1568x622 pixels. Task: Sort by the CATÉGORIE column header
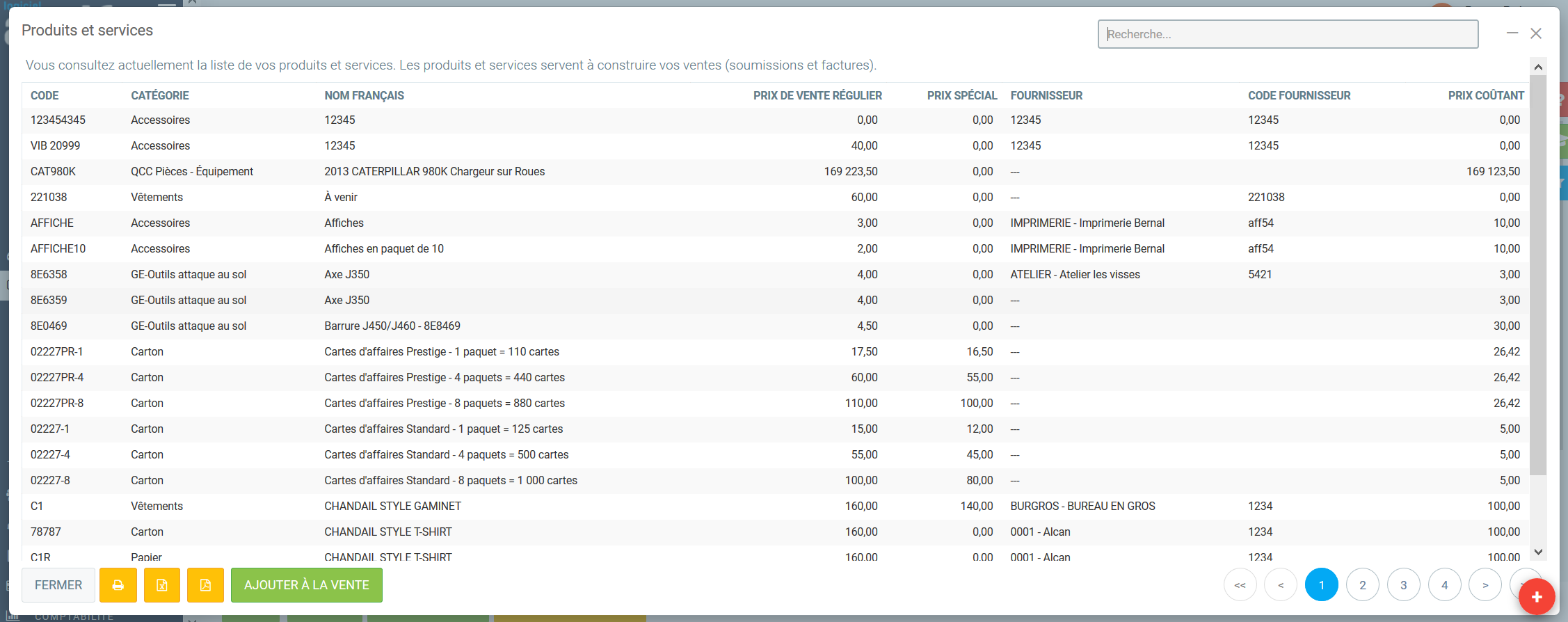160,95
